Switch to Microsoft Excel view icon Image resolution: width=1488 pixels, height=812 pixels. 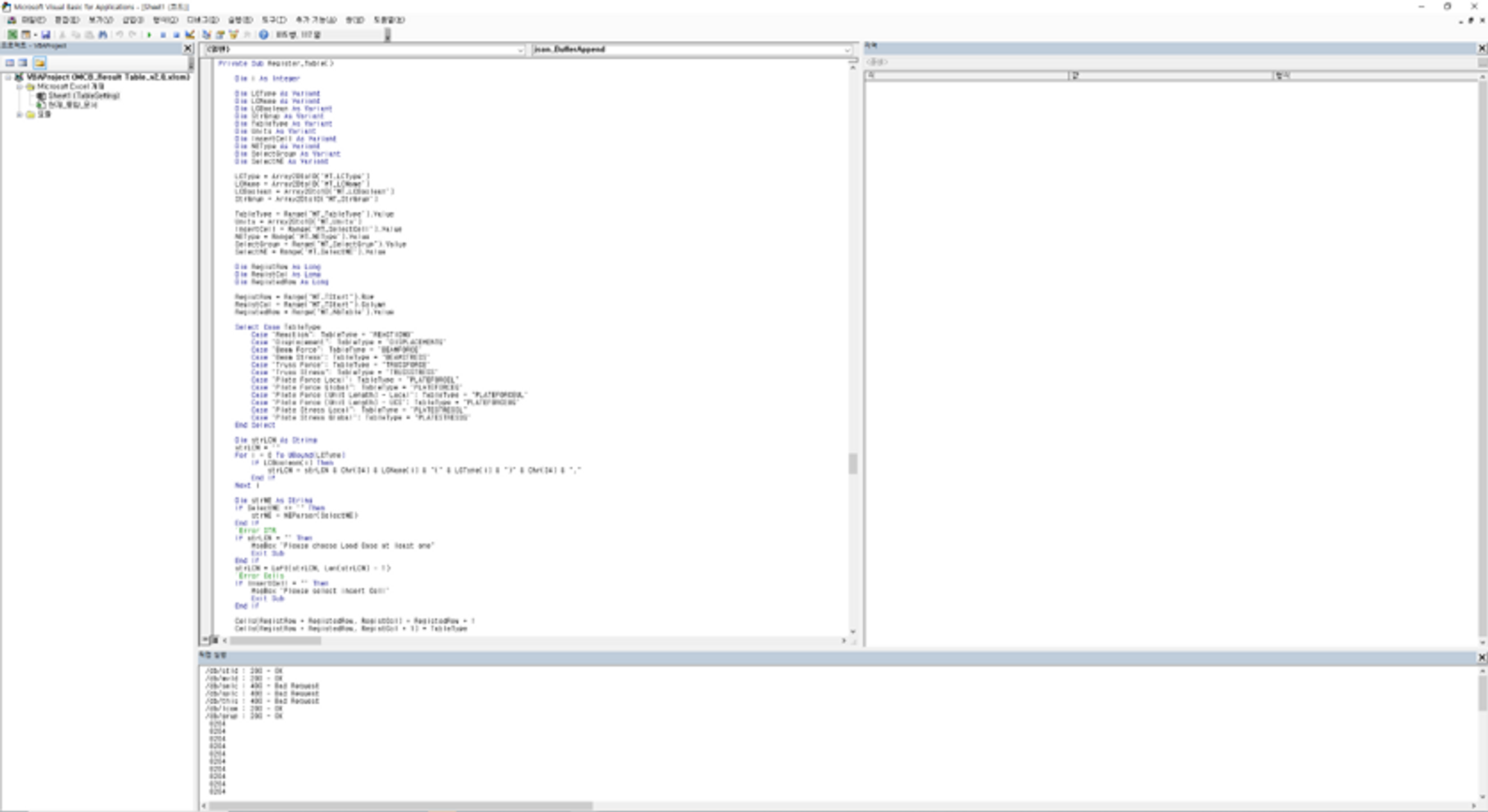[x=13, y=34]
